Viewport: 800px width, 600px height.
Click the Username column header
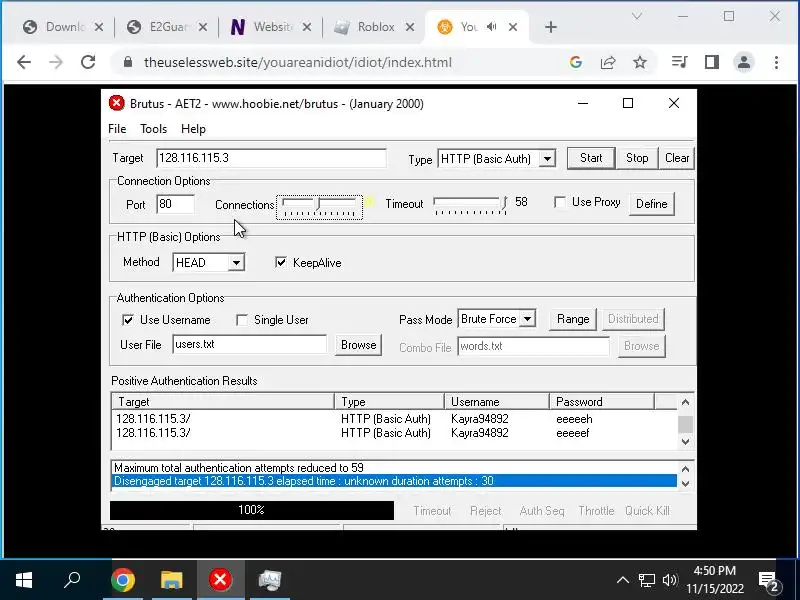496,402
